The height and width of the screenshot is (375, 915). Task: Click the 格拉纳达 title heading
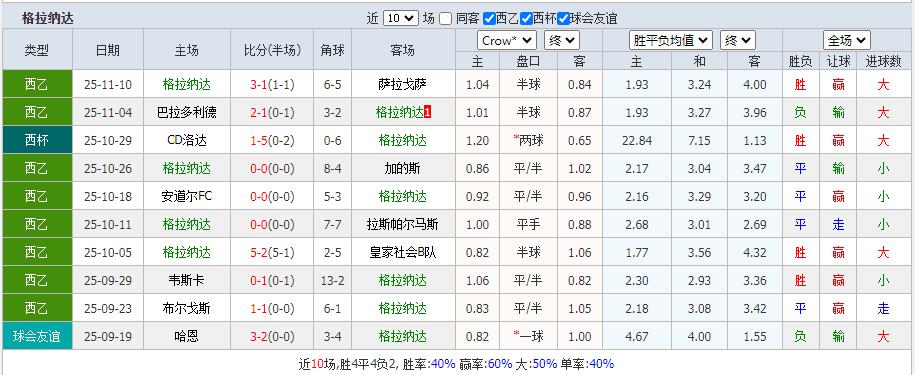48,19
